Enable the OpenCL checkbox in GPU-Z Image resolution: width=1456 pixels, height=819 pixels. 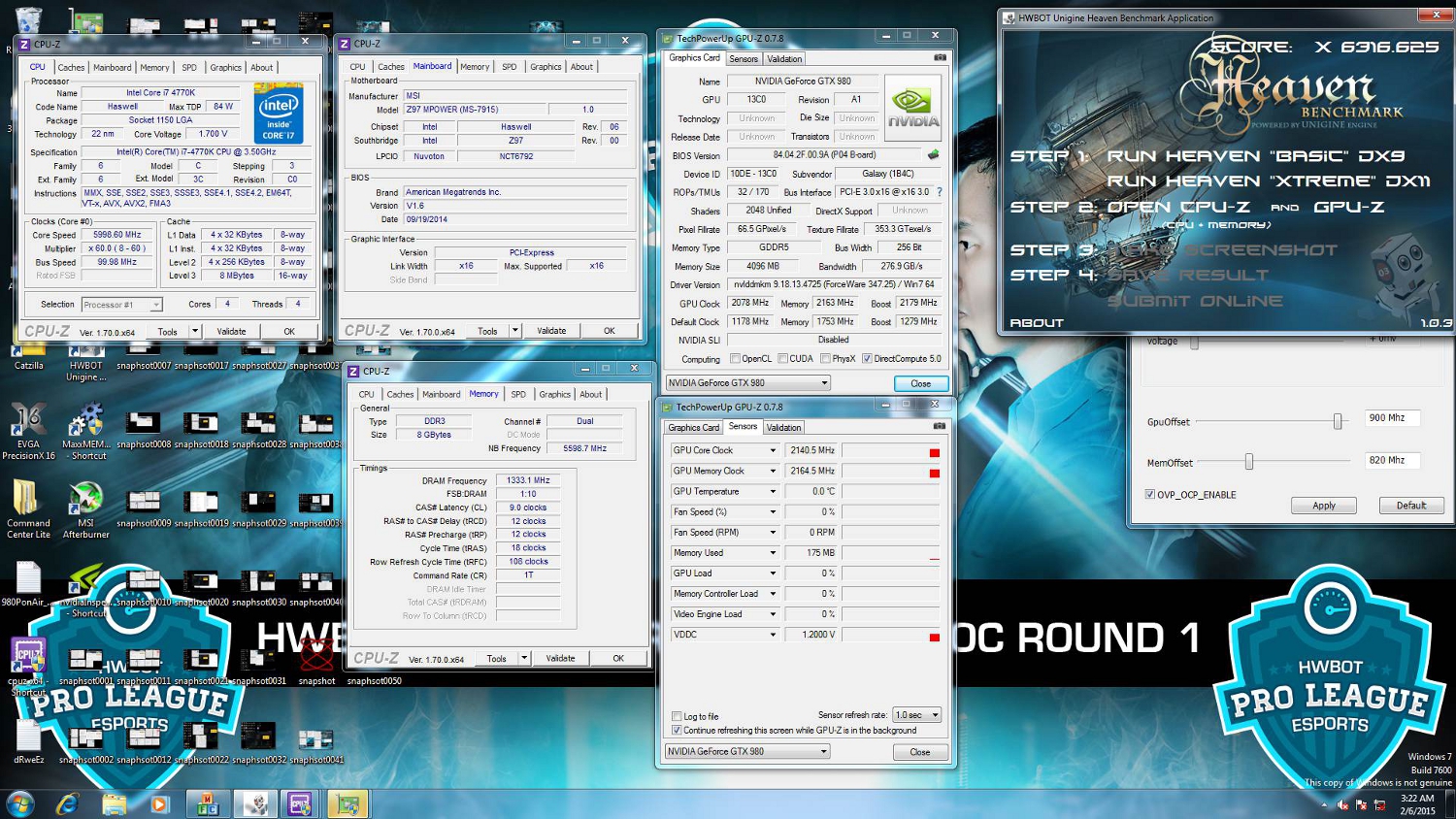[x=735, y=359]
